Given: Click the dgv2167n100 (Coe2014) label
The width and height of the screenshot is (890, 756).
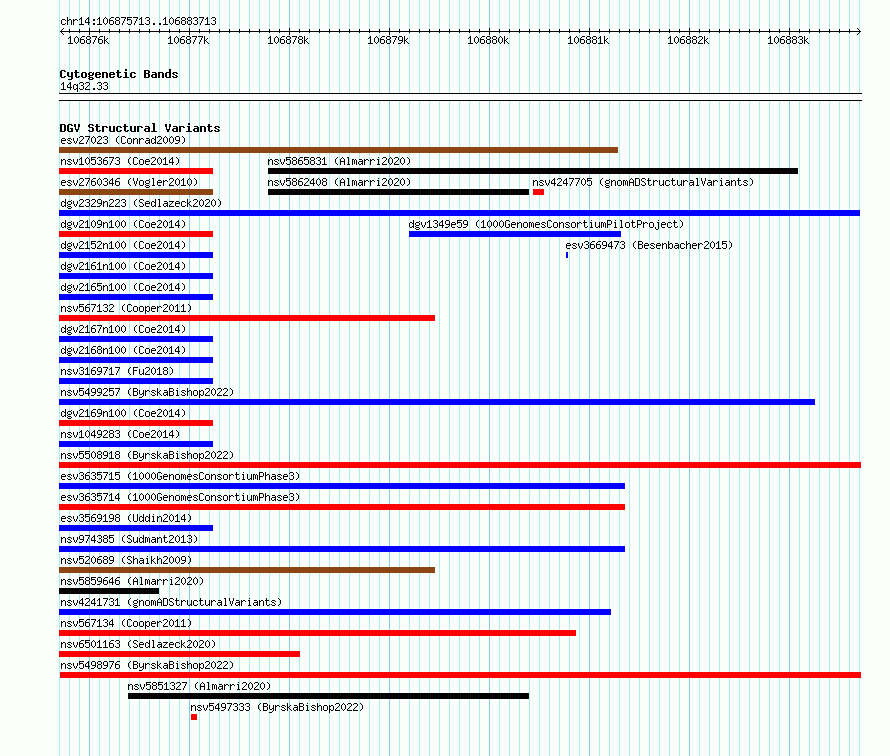Looking at the screenshot, I should coord(123,329).
